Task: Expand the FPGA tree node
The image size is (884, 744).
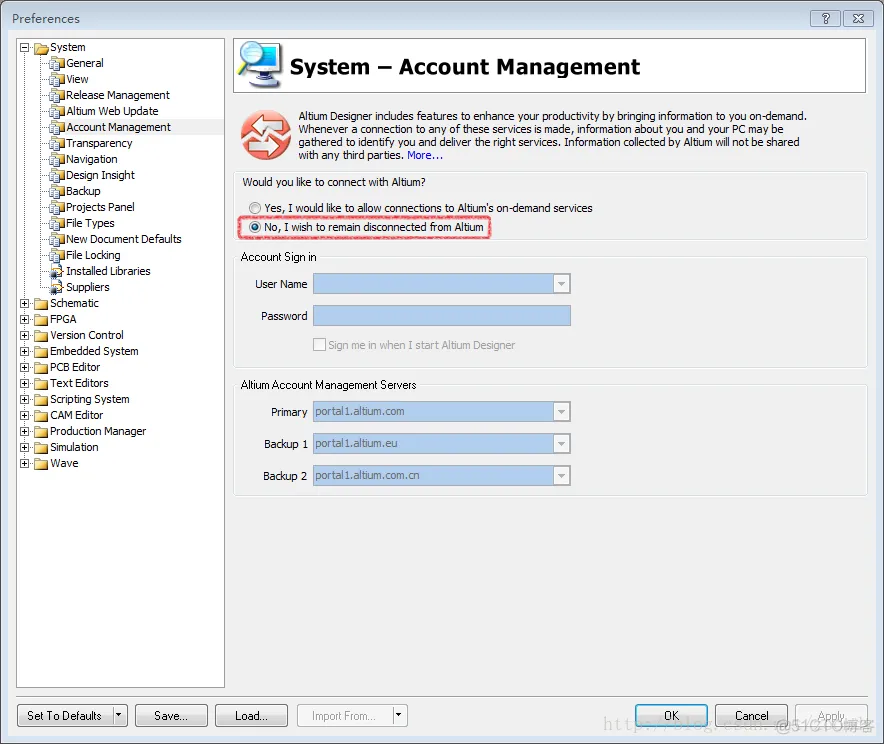Action: click(x=25, y=319)
